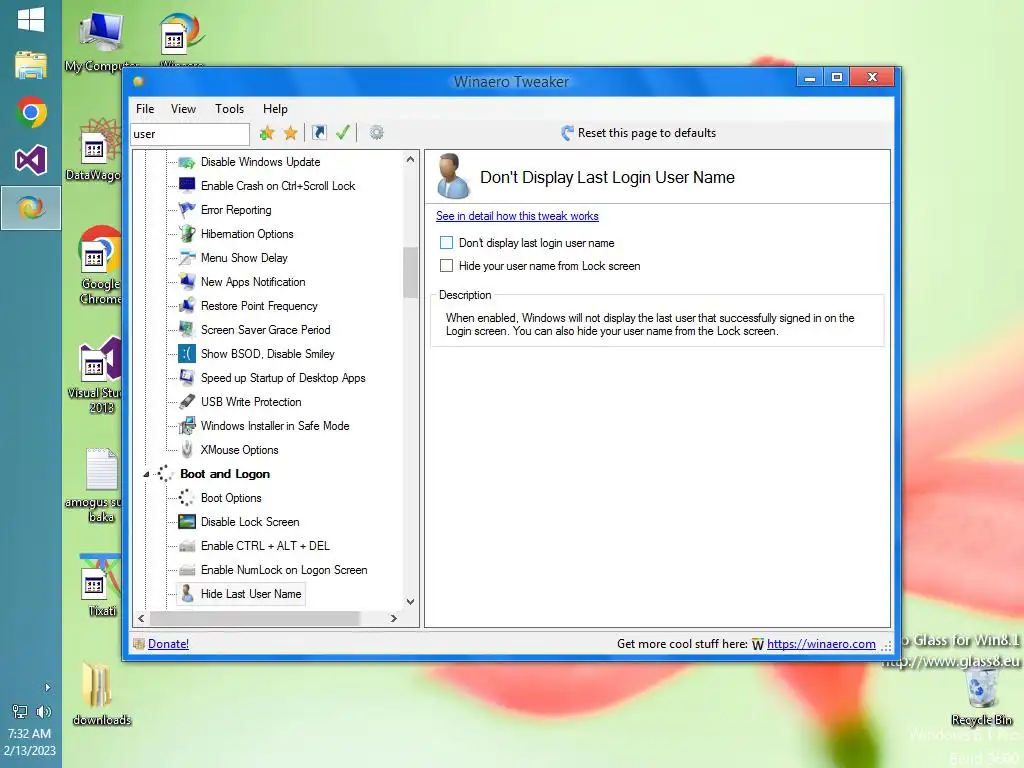
Task: Click the Boot Options spinner icon
Action: (x=187, y=498)
